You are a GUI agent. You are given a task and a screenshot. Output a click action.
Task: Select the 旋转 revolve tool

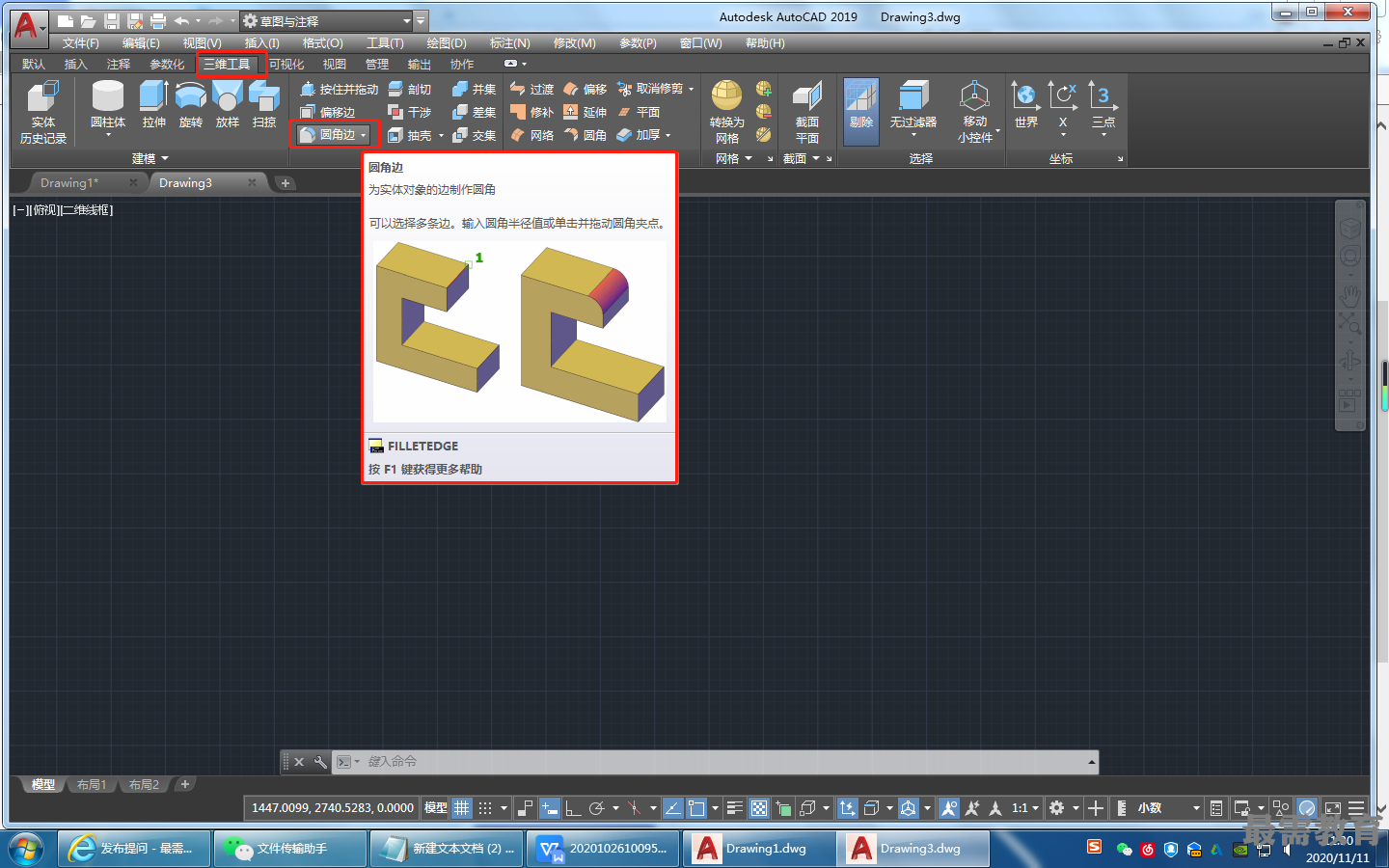click(x=191, y=104)
